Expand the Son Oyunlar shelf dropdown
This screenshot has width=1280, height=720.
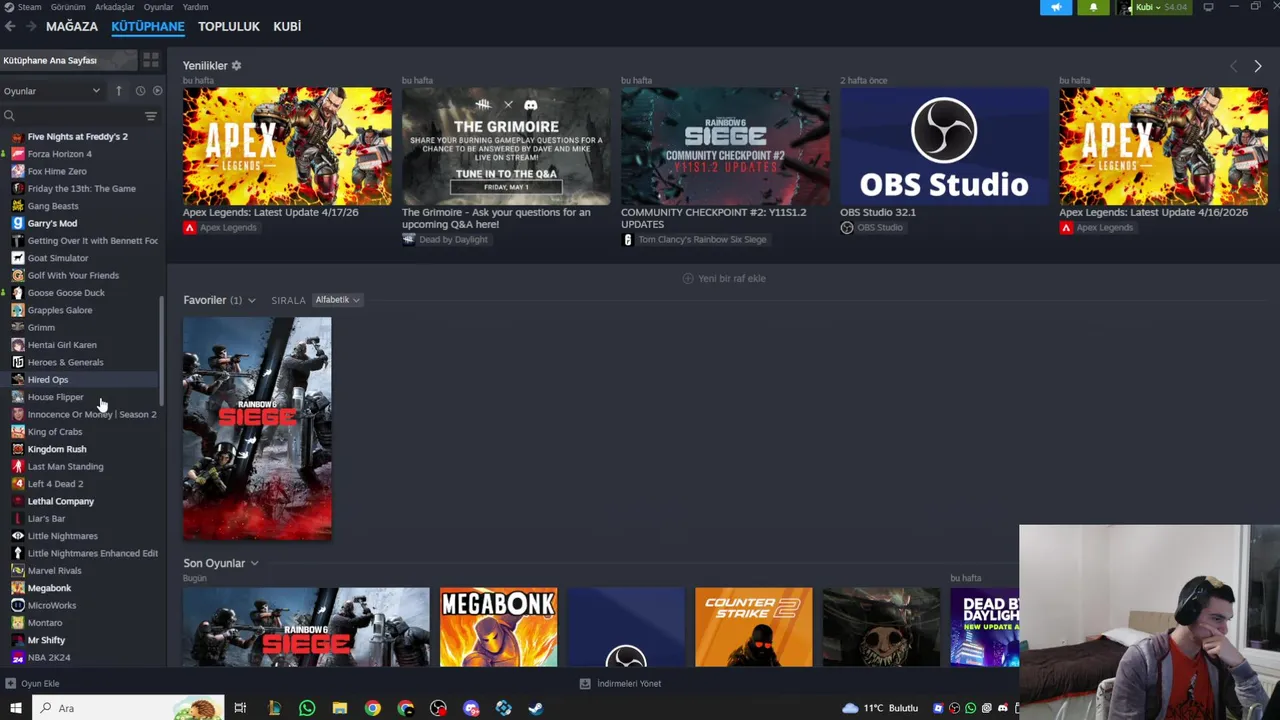(x=254, y=563)
